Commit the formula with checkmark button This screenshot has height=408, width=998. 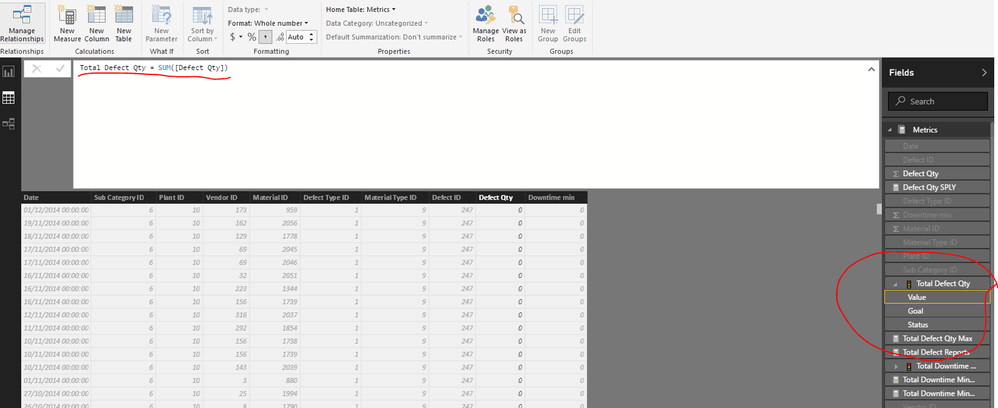(59, 68)
